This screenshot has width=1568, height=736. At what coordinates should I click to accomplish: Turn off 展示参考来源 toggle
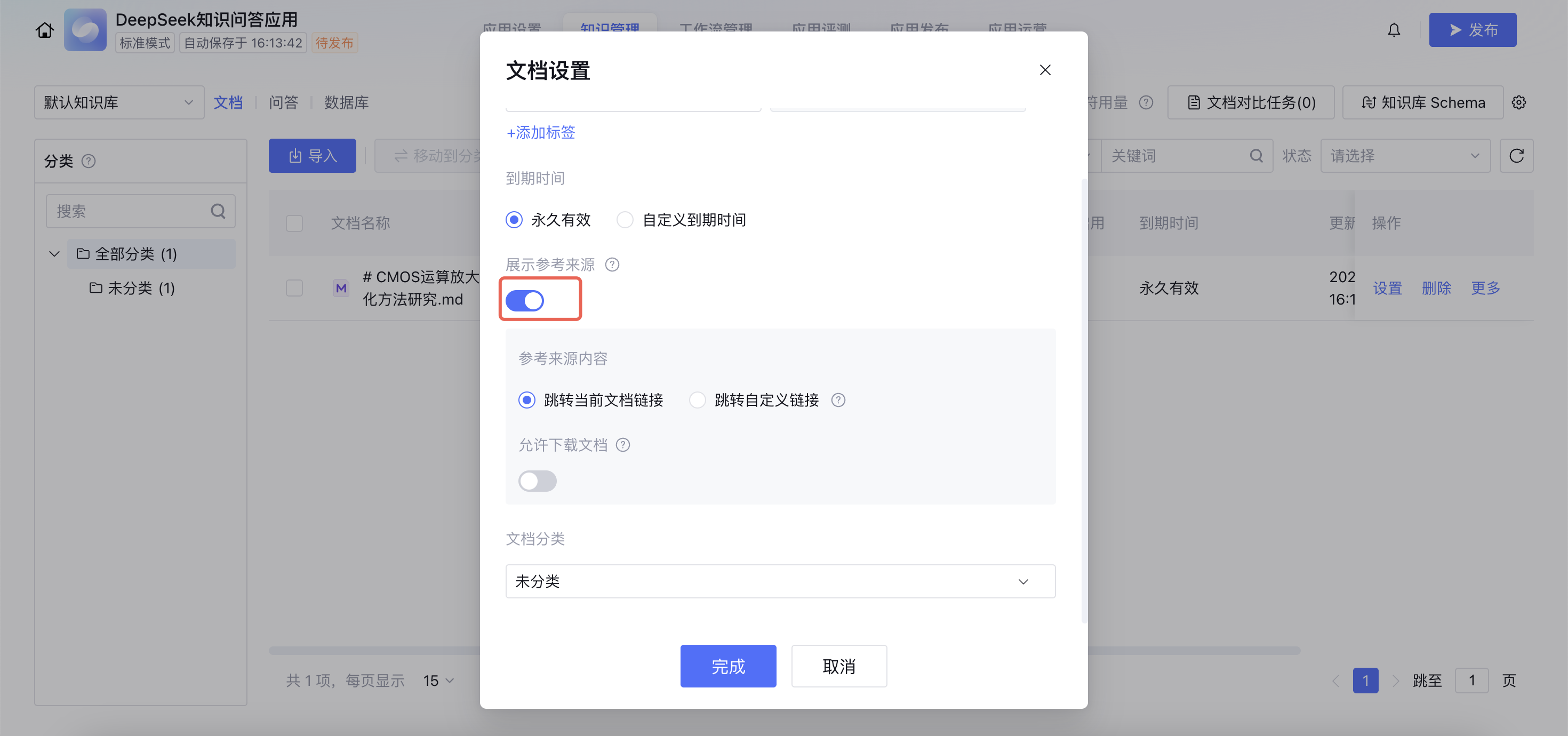(x=525, y=300)
